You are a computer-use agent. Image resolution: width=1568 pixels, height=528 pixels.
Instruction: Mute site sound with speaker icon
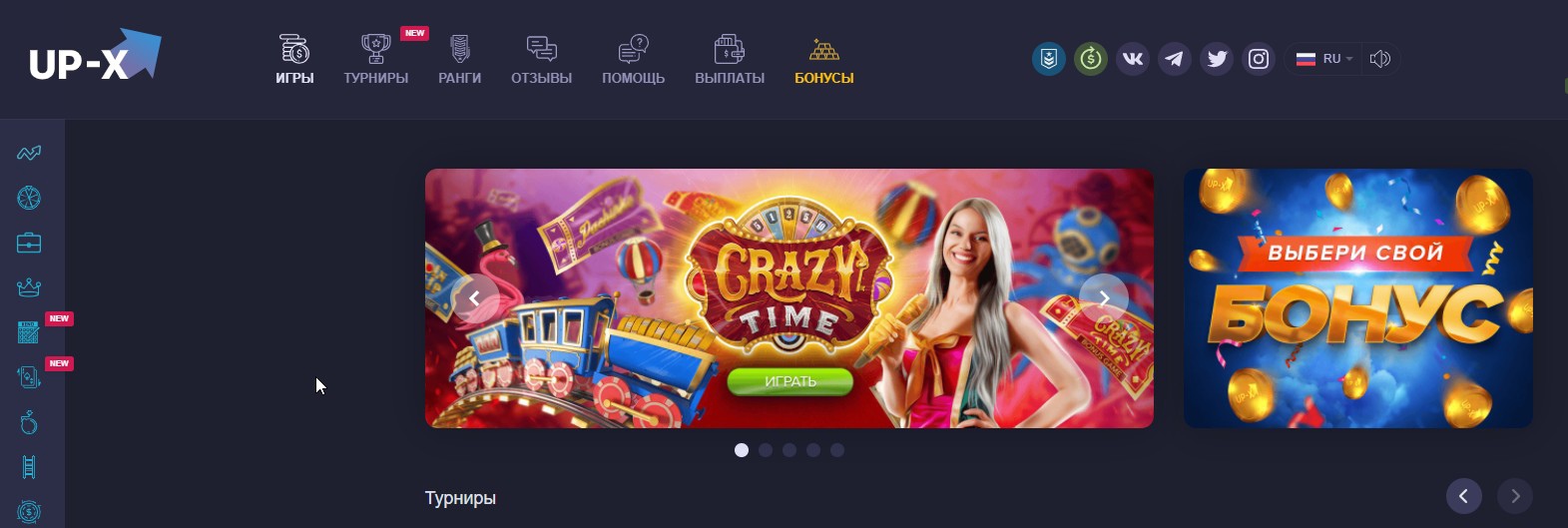click(x=1380, y=59)
